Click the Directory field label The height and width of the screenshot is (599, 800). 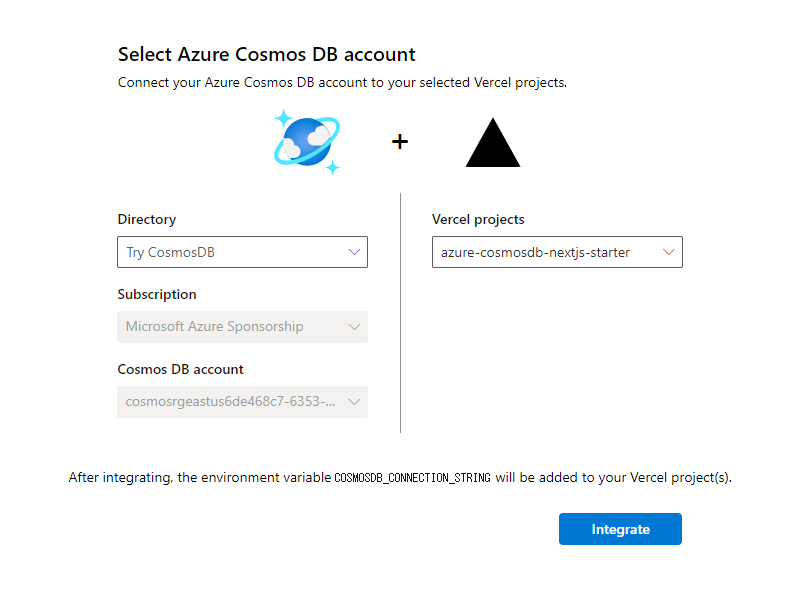(147, 219)
